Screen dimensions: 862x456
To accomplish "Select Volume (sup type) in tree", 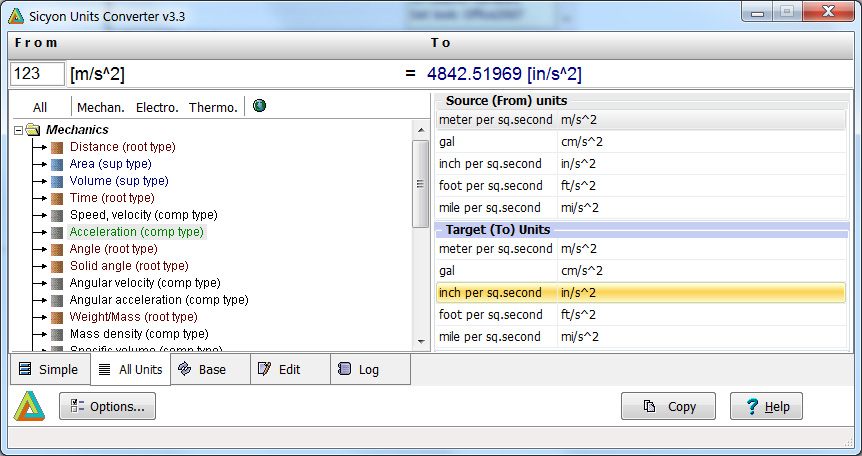I will coord(119,181).
